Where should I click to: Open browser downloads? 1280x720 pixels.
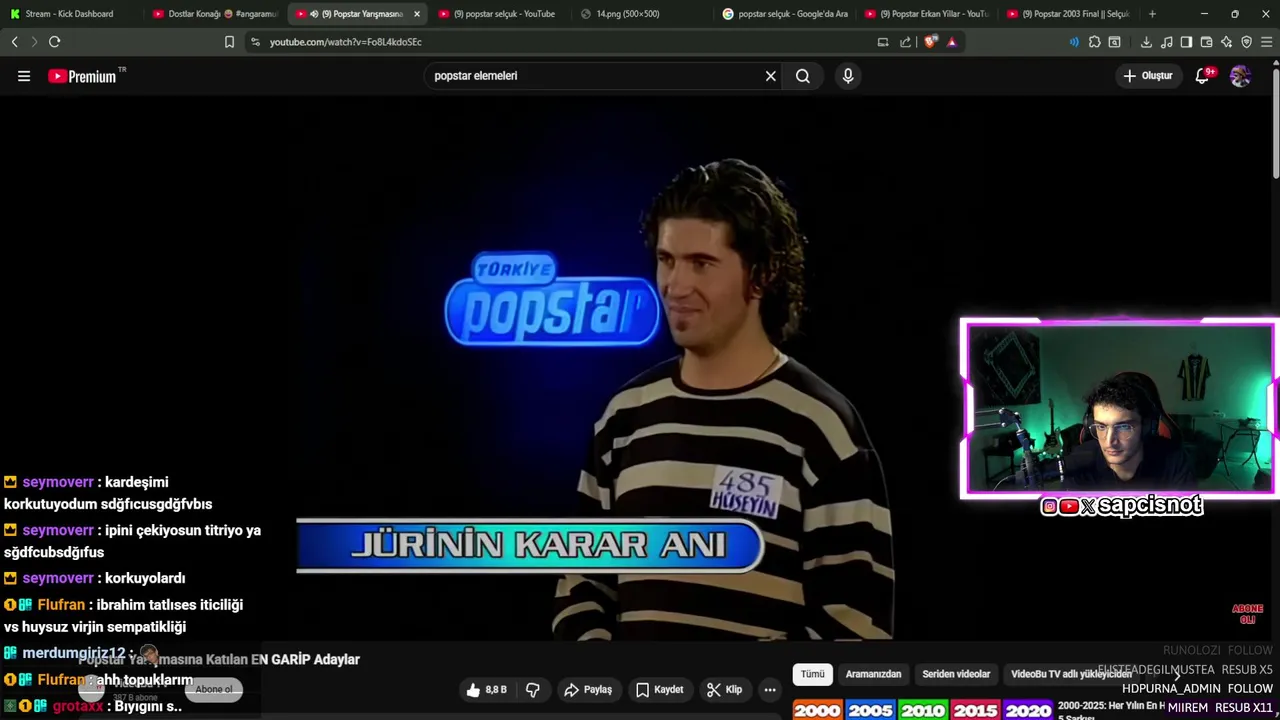(x=1146, y=42)
